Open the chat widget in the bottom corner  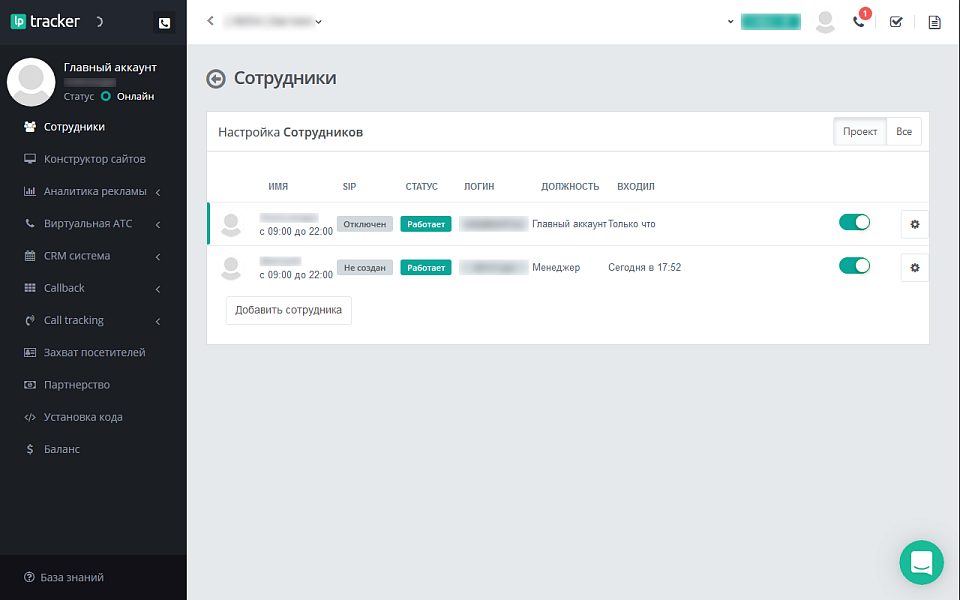pos(921,562)
